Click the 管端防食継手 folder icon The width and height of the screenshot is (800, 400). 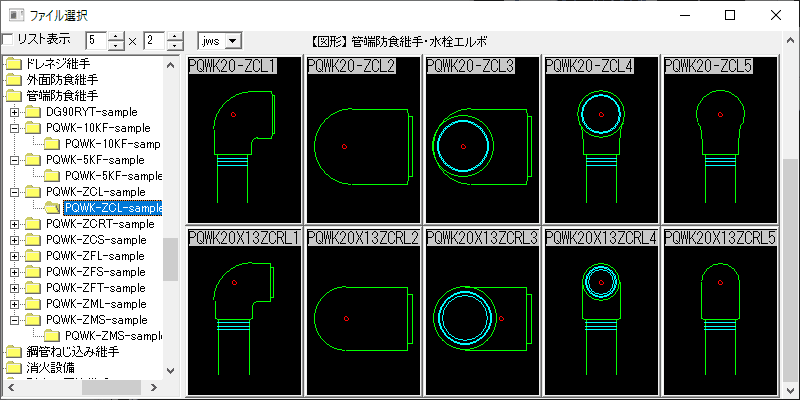click(x=13, y=96)
